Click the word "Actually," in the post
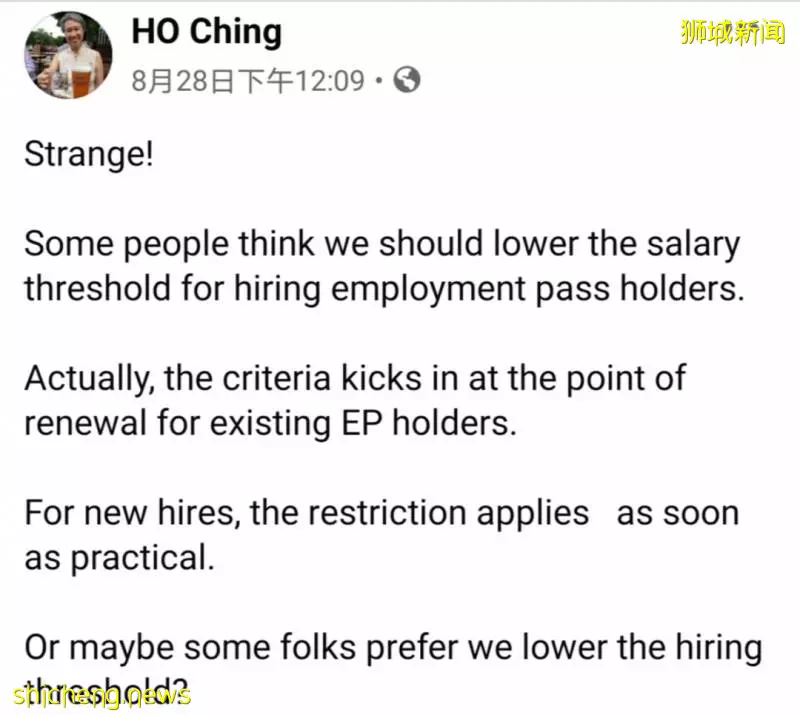 point(90,379)
